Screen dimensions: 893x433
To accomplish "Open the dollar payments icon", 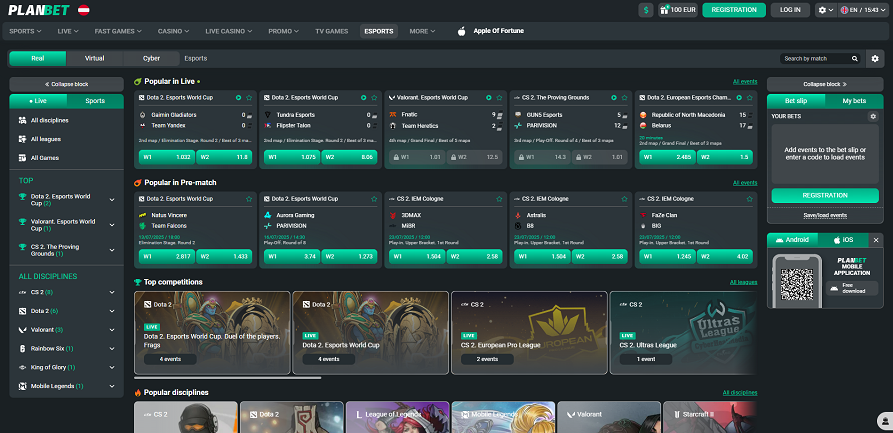I will pyautogui.click(x=645, y=10).
